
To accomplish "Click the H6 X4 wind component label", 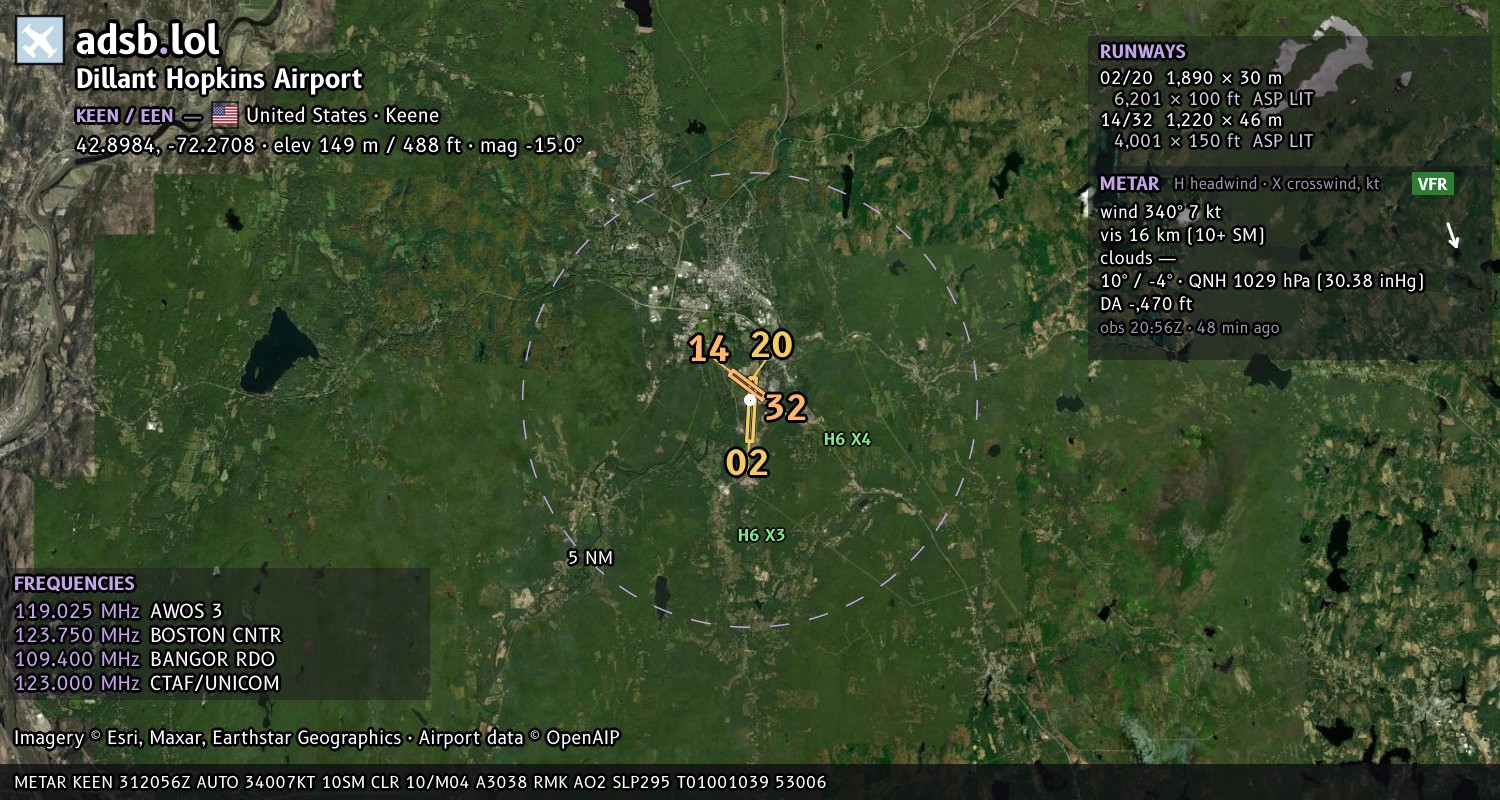I will 847,439.
